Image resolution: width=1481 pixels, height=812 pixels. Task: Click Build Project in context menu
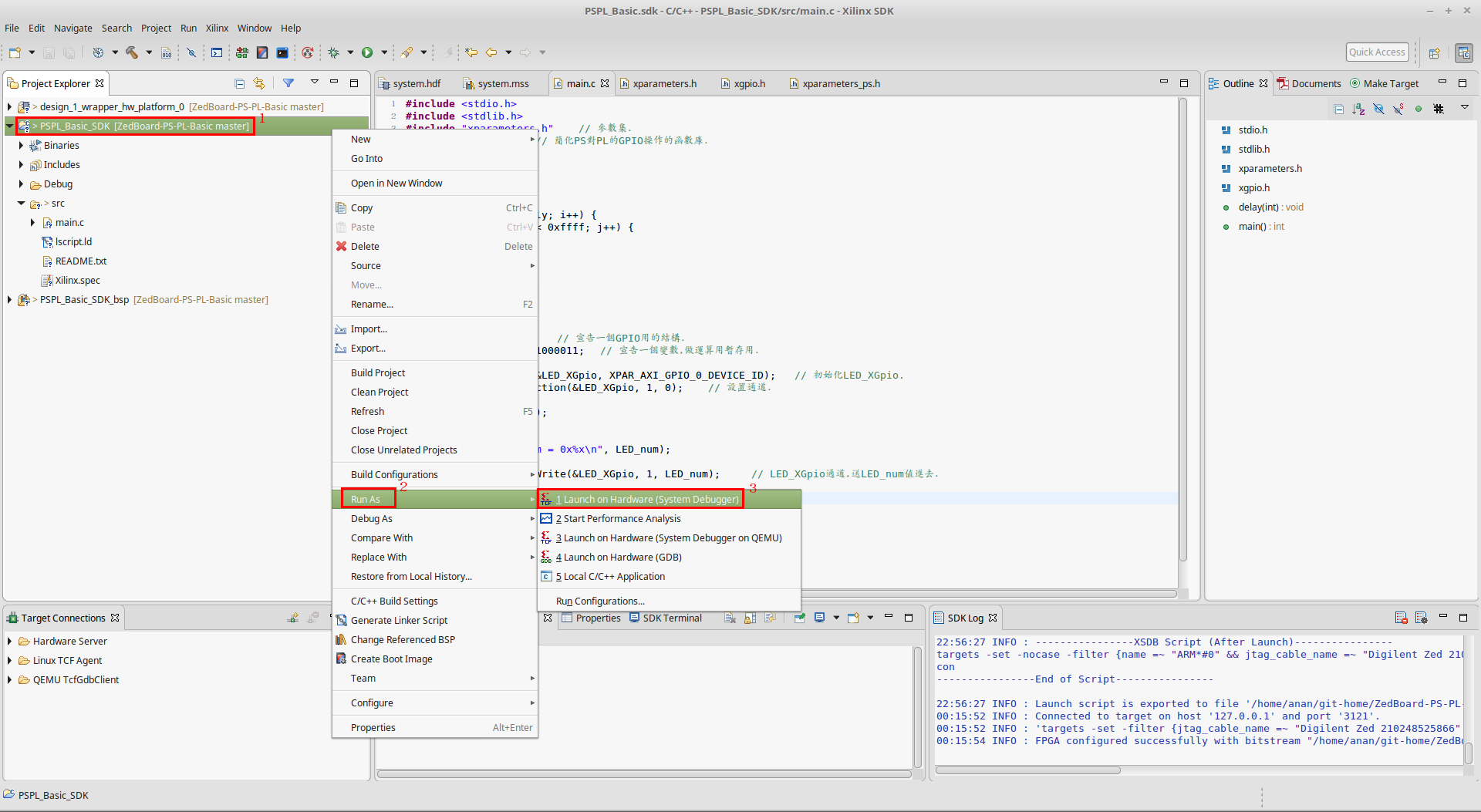435,372
